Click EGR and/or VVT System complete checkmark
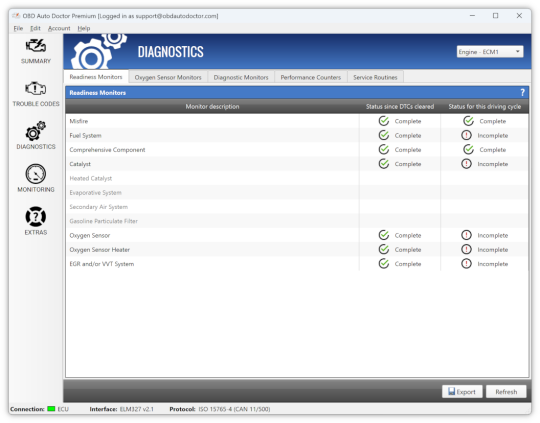Image resolution: width=540 pixels, height=423 pixels. pyautogui.click(x=384, y=264)
